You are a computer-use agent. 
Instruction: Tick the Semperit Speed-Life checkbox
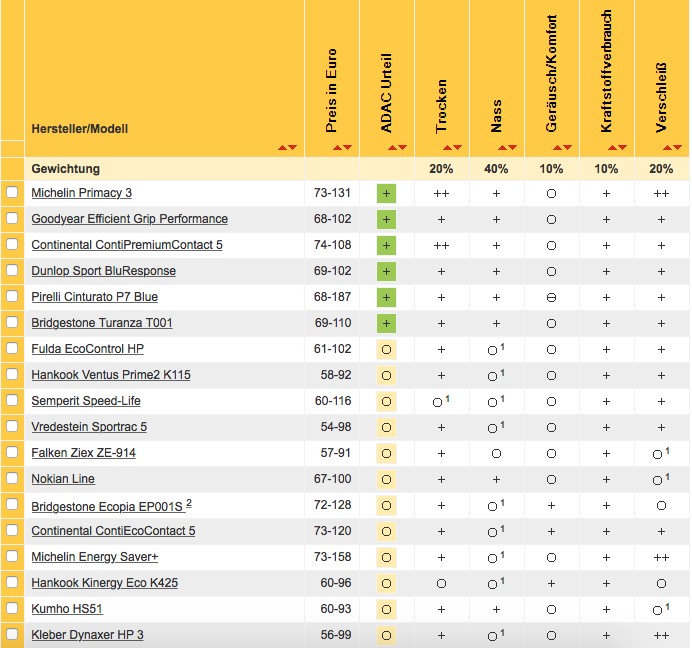(12, 400)
